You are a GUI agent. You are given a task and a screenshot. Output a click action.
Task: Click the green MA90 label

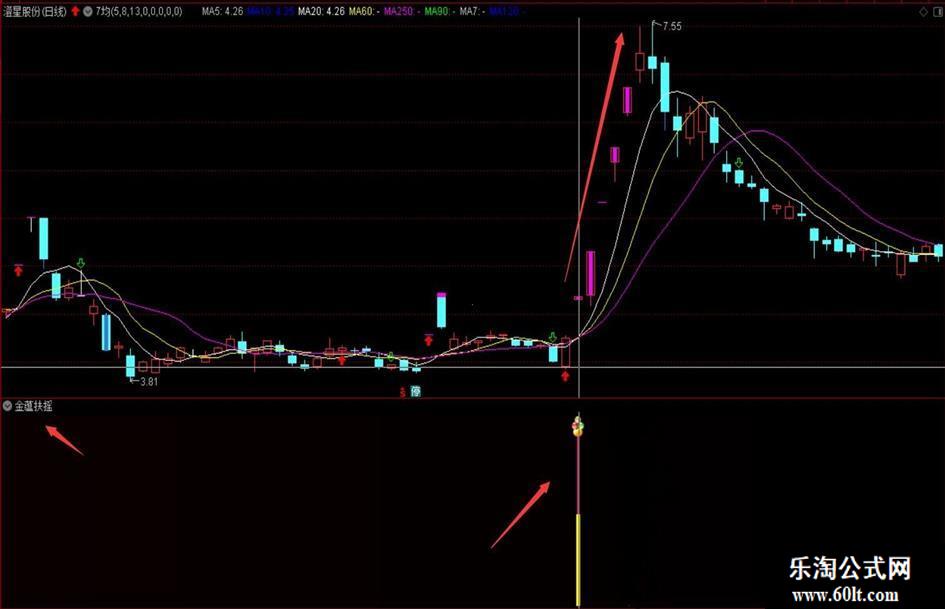(x=440, y=11)
